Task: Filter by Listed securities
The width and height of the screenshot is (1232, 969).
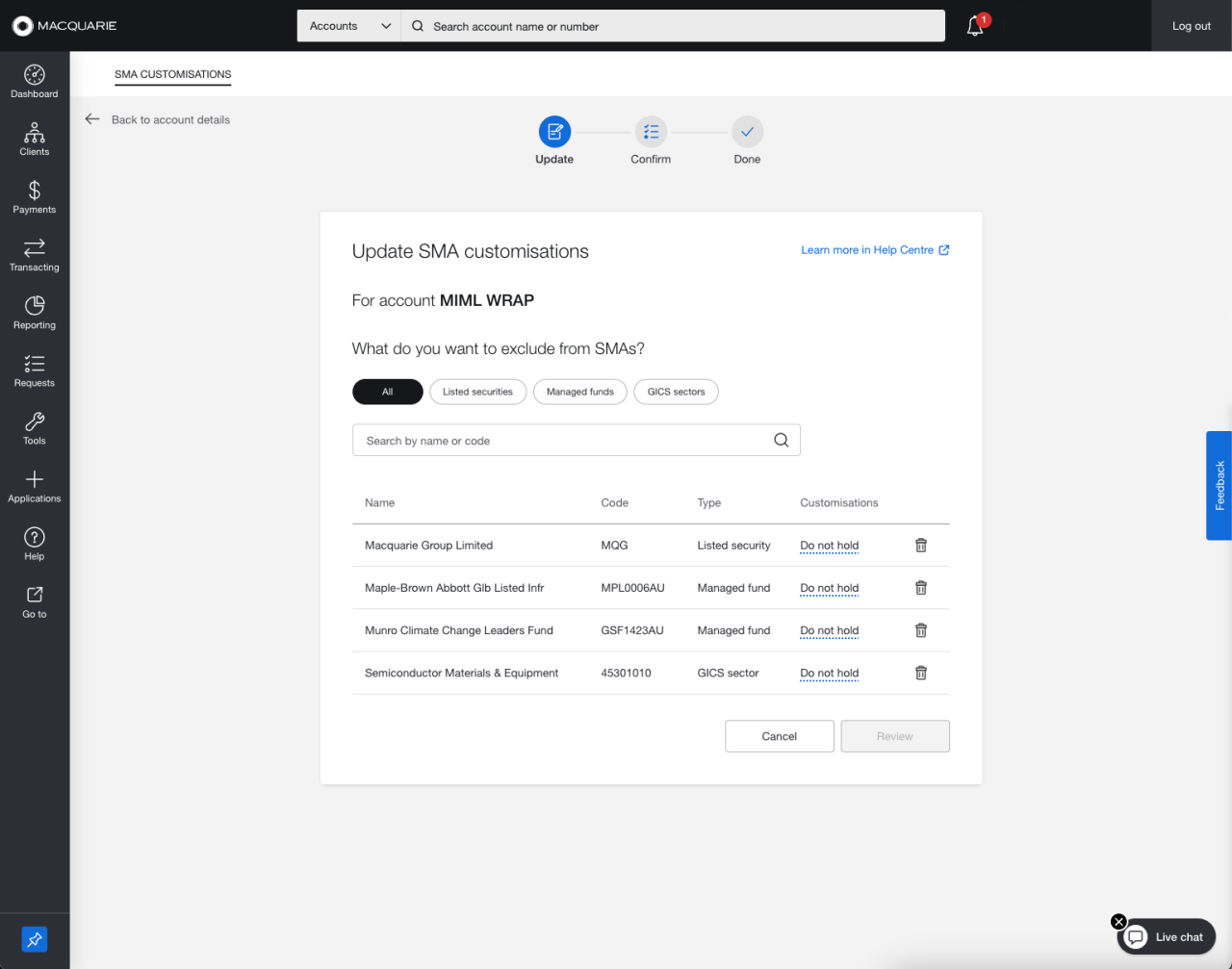Action: point(477,392)
